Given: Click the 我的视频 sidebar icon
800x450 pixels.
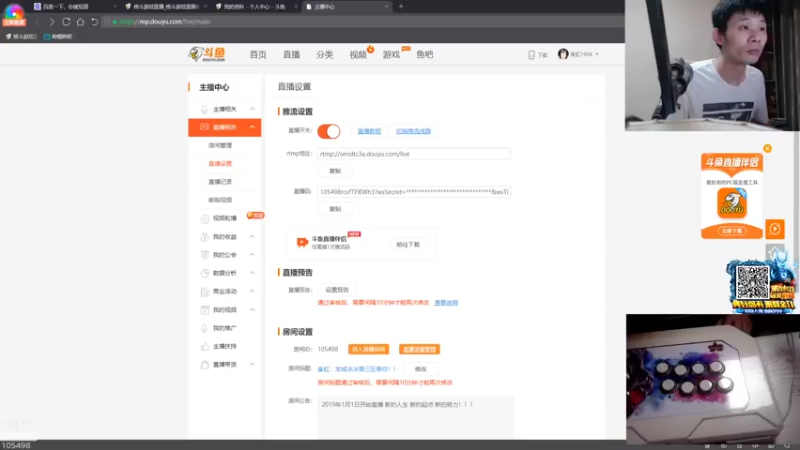Looking at the screenshot, I should pos(205,310).
